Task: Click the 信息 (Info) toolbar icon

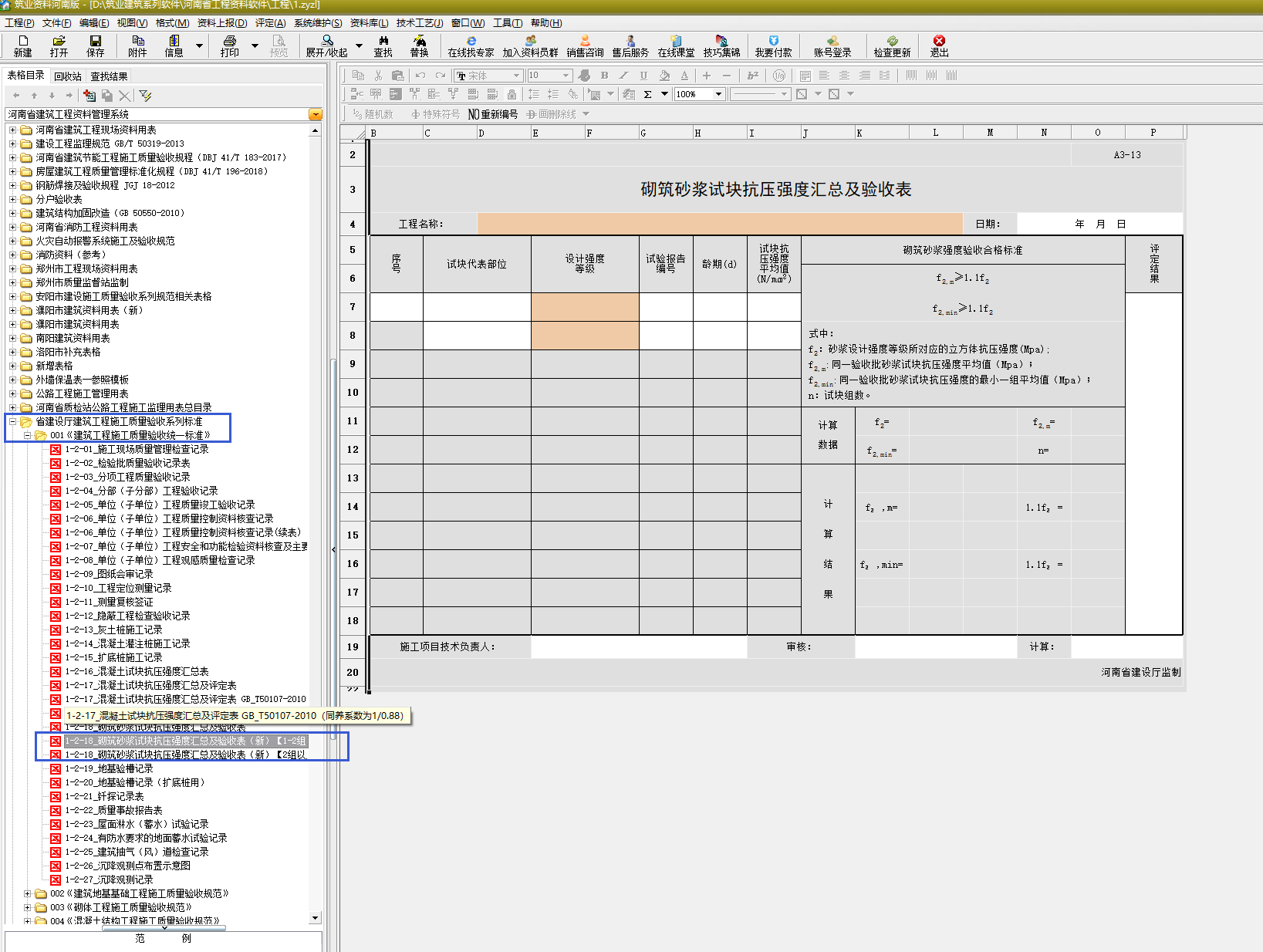Action: coord(174,46)
